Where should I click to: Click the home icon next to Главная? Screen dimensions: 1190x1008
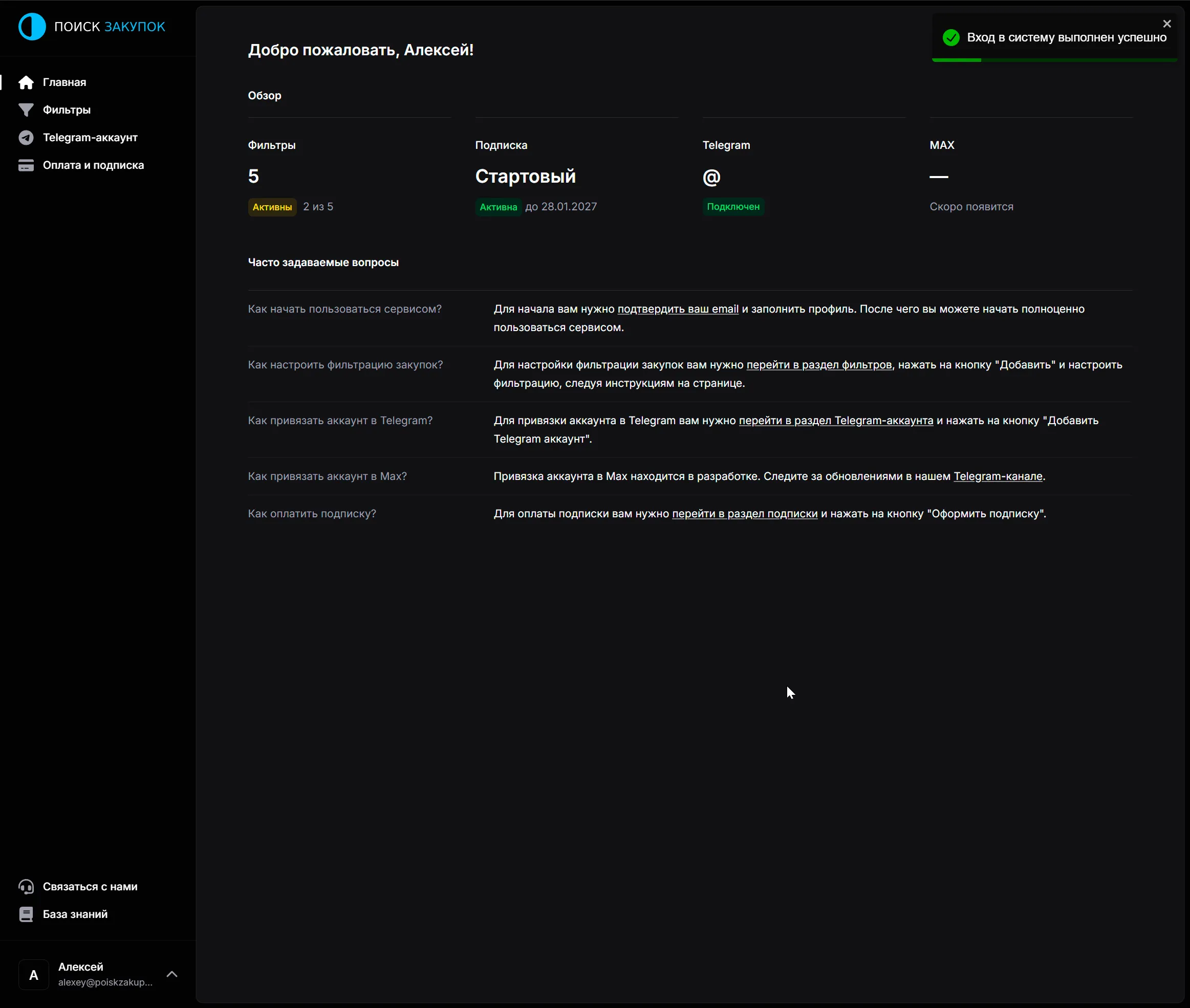pyautogui.click(x=26, y=82)
